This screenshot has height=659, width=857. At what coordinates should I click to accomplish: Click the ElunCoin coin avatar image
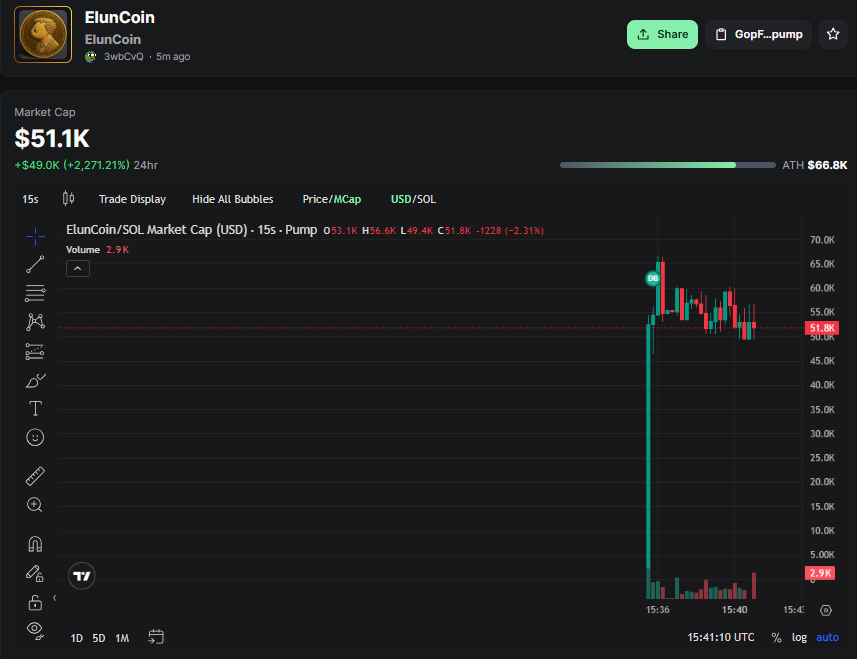pos(43,34)
